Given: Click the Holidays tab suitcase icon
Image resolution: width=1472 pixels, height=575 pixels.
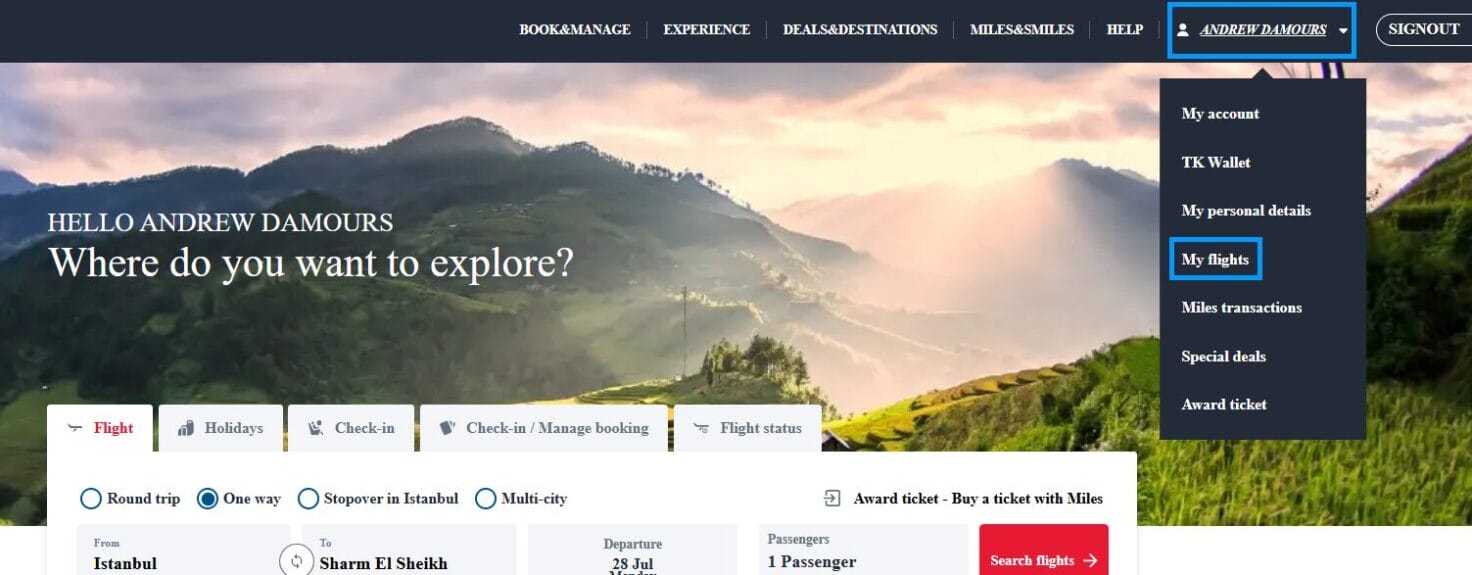Looking at the screenshot, I should coord(186,428).
